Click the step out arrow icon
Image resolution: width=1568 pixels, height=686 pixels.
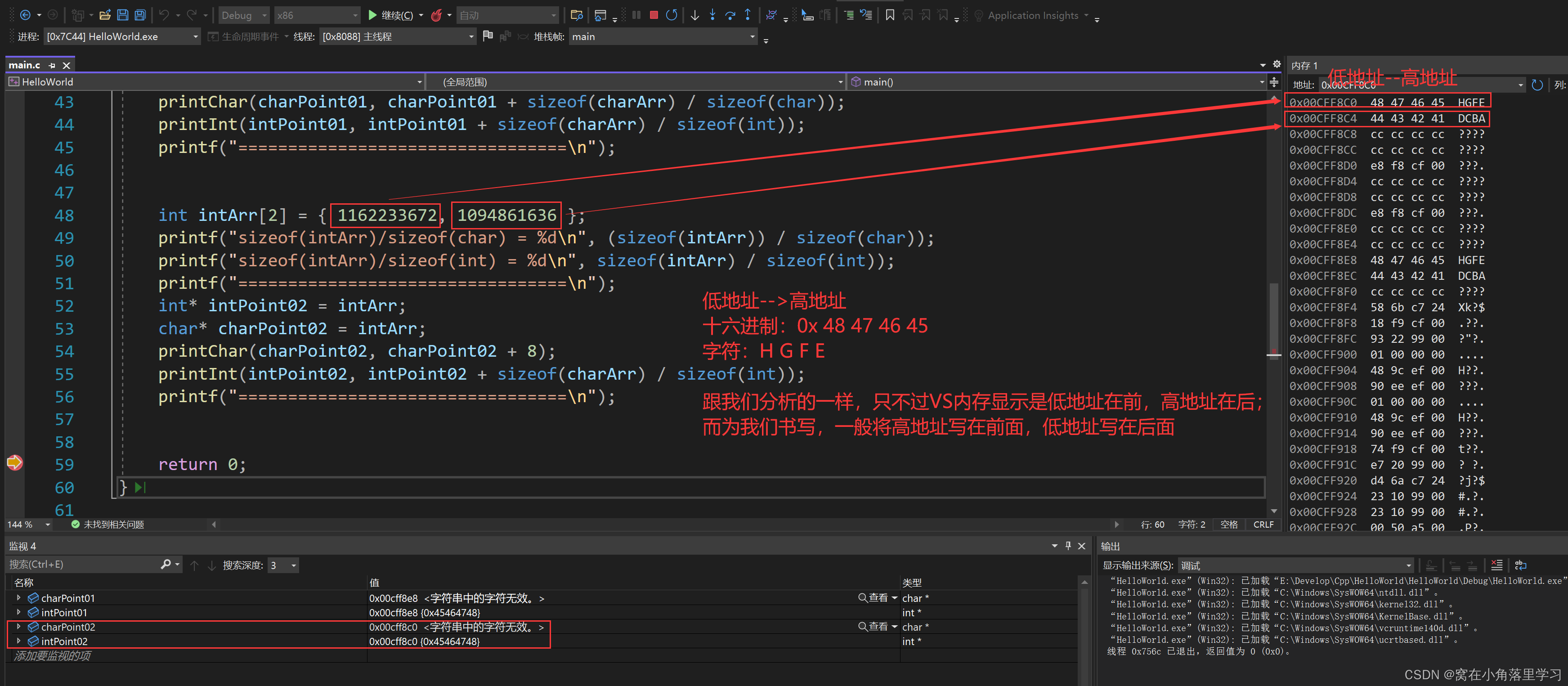coord(748,15)
